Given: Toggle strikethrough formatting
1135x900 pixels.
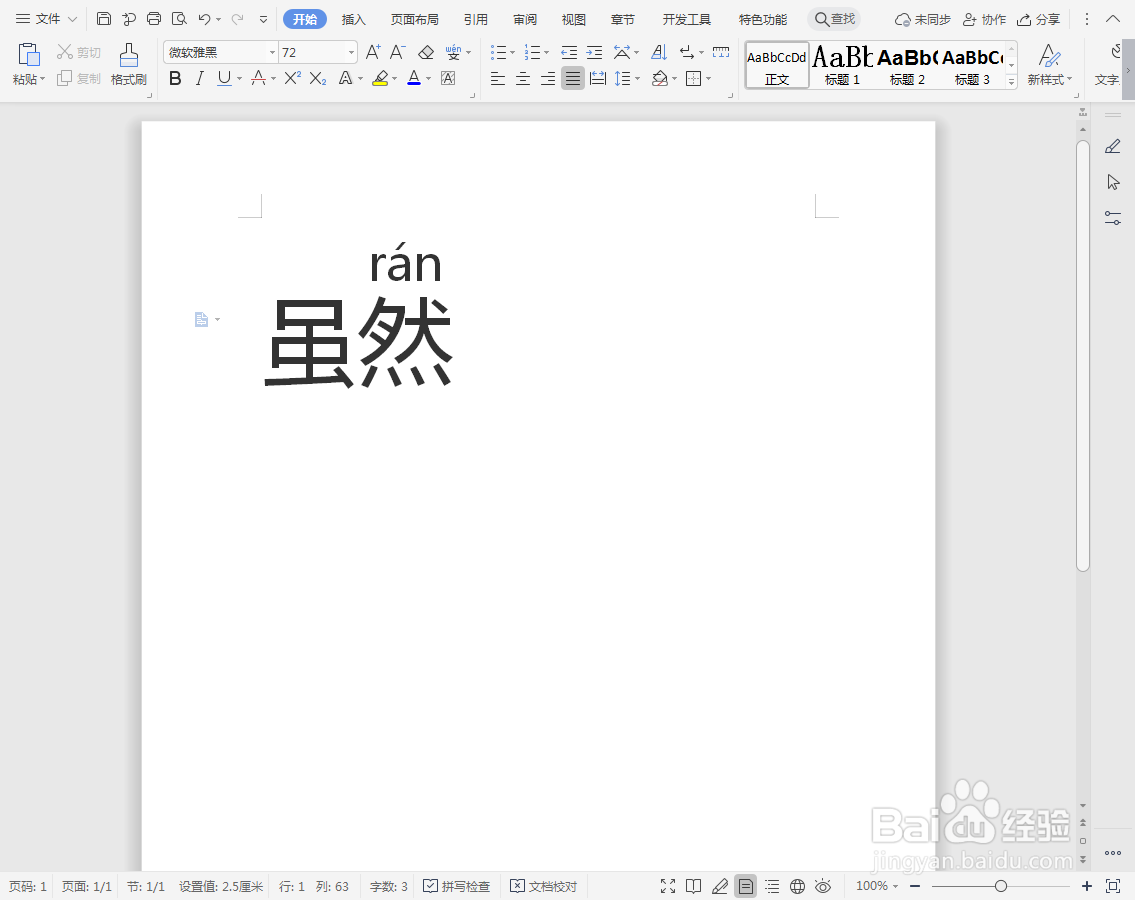Looking at the screenshot, I should point(258,78).
